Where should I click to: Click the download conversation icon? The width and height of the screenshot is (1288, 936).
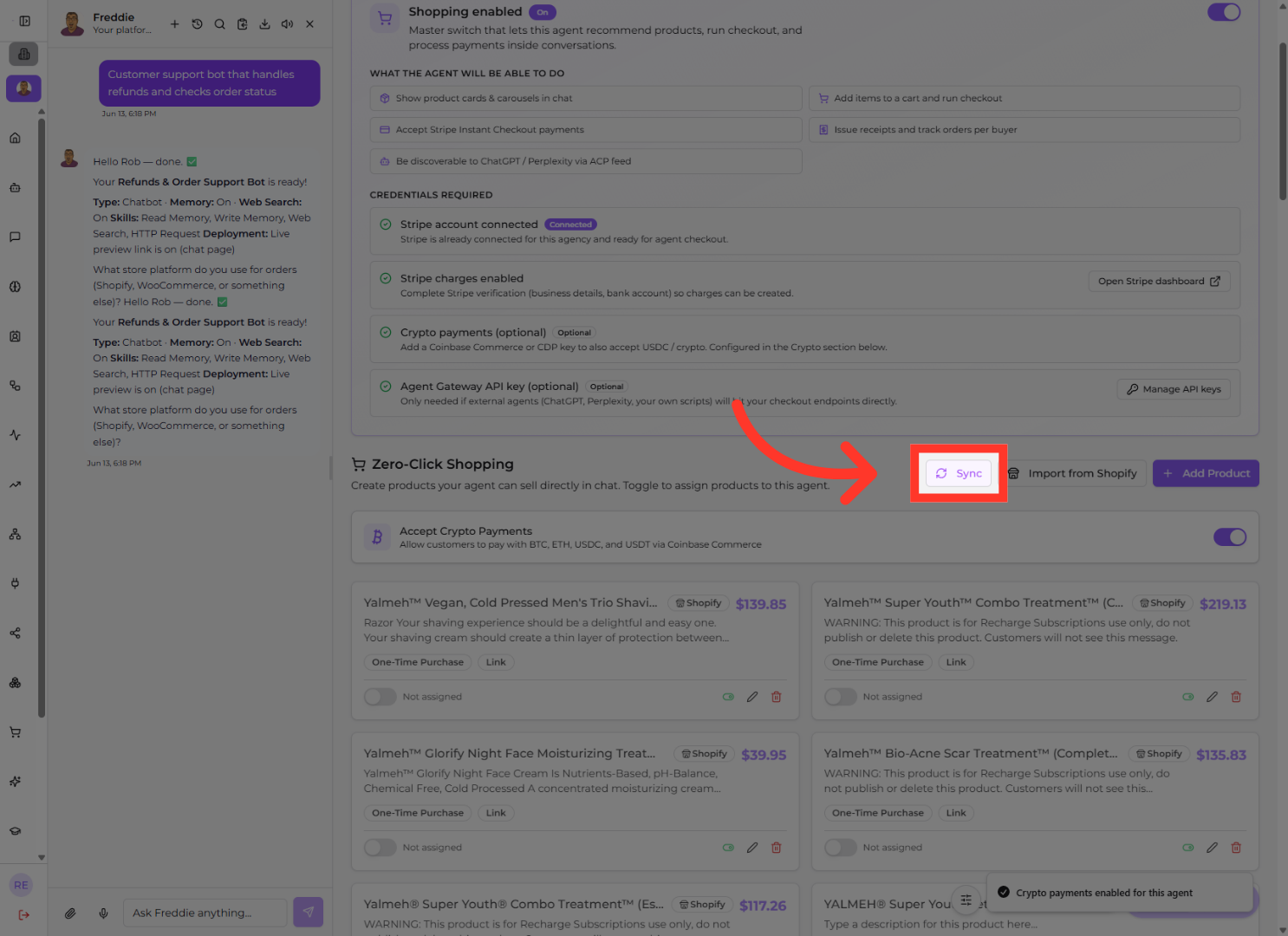[264, 24]
